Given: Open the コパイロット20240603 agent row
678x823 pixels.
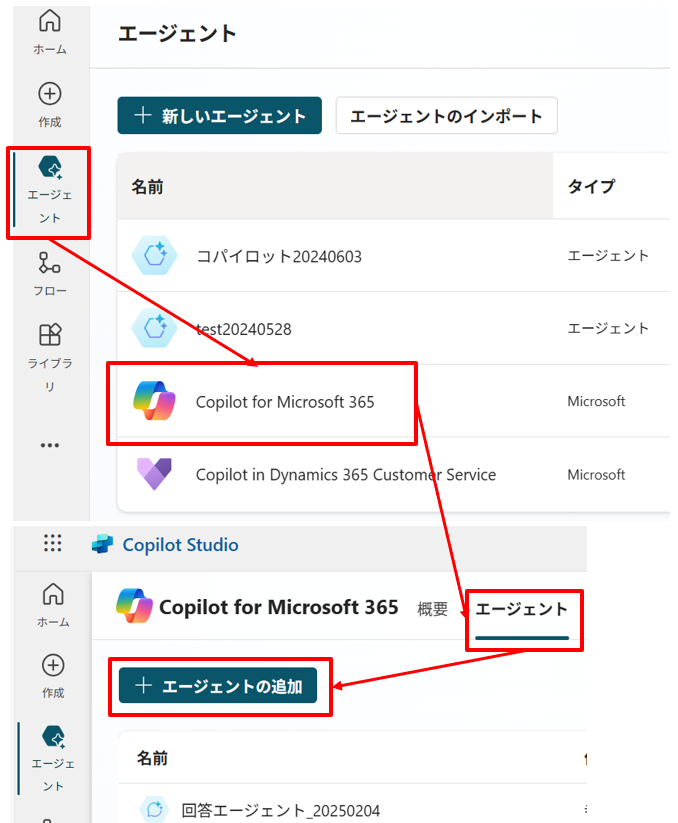Looking at the screenshot, I should pyautogui.click(x=394, y=256).
